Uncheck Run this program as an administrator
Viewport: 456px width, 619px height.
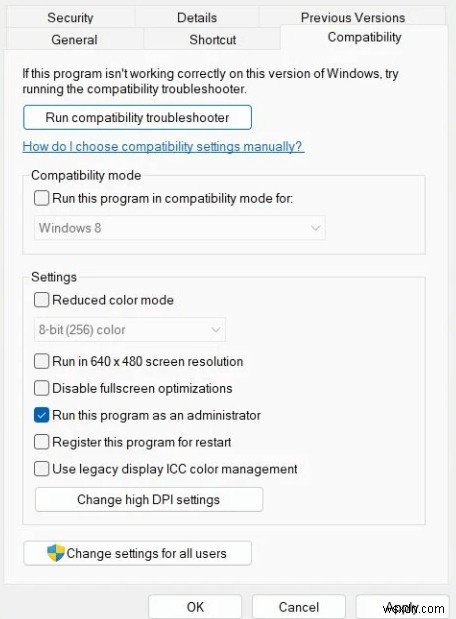pos(41,415)
